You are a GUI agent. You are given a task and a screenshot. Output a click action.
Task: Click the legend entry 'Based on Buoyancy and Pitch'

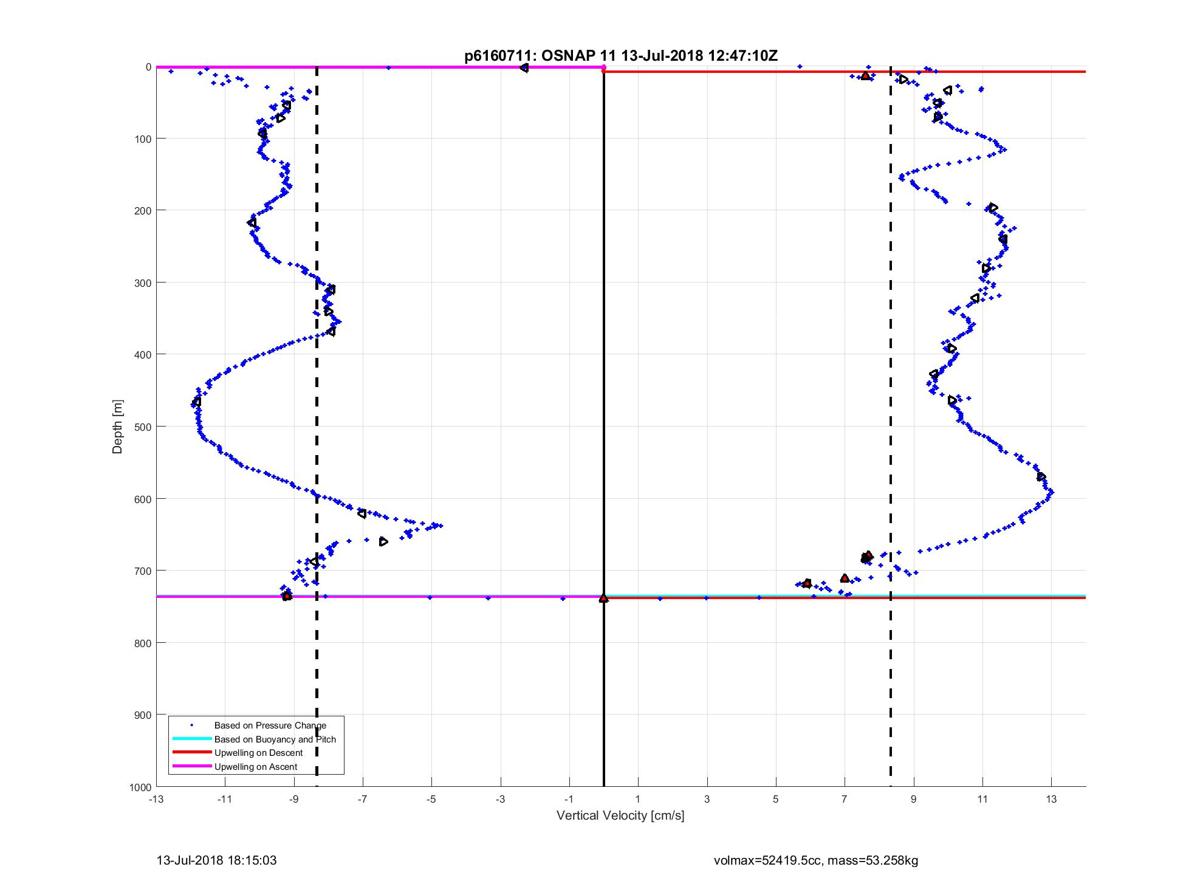click(275, 738)
